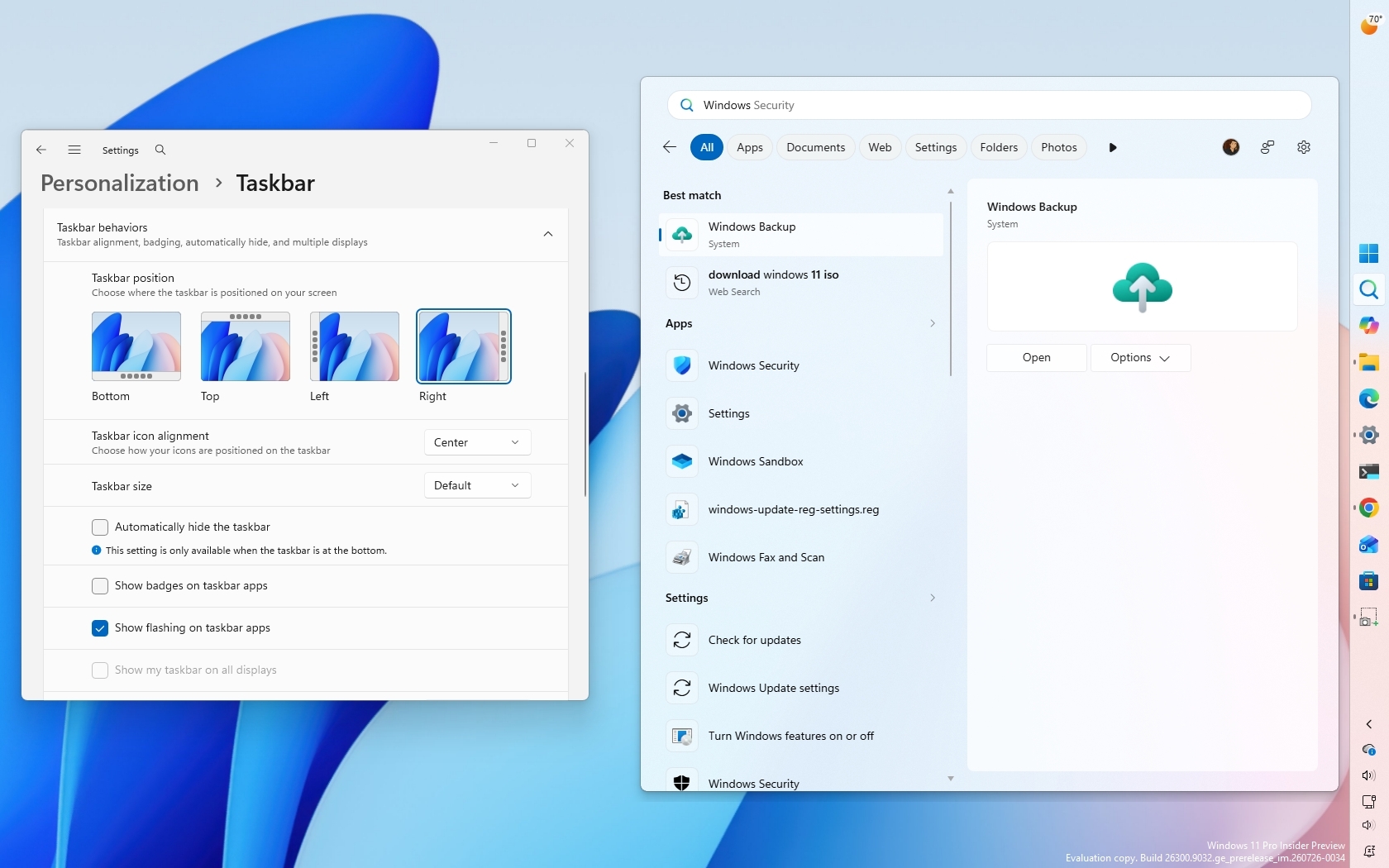This screenshot has width=1389, height=868.
Task: Click the Windows Sandbox app icon
Action: pos(682,461)
